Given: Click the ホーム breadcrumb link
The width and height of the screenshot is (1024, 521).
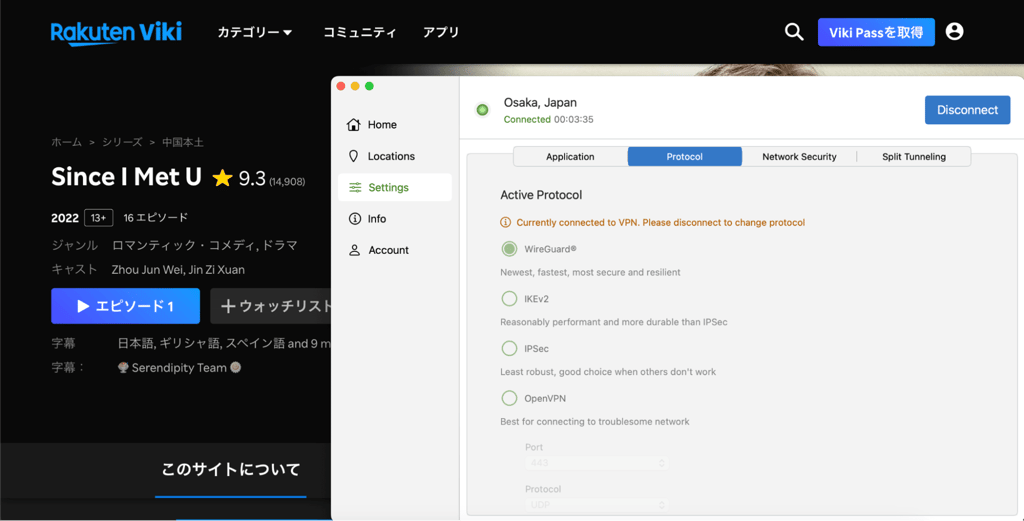Looking at the screenshot, I should (x=67, y=142).
